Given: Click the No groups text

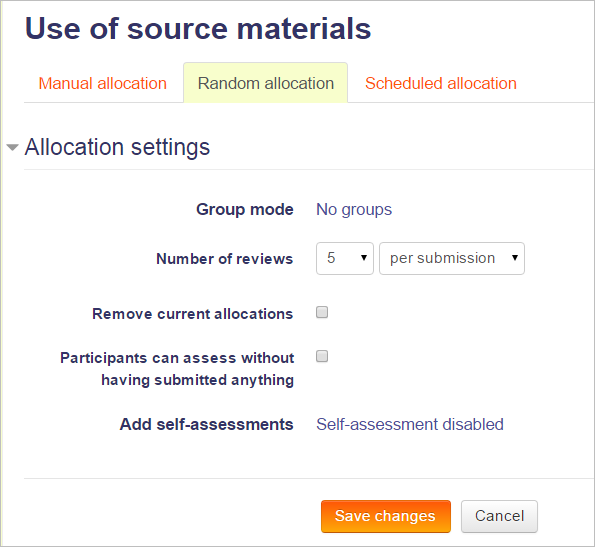Looking at the screenshot, I should 354,209.
